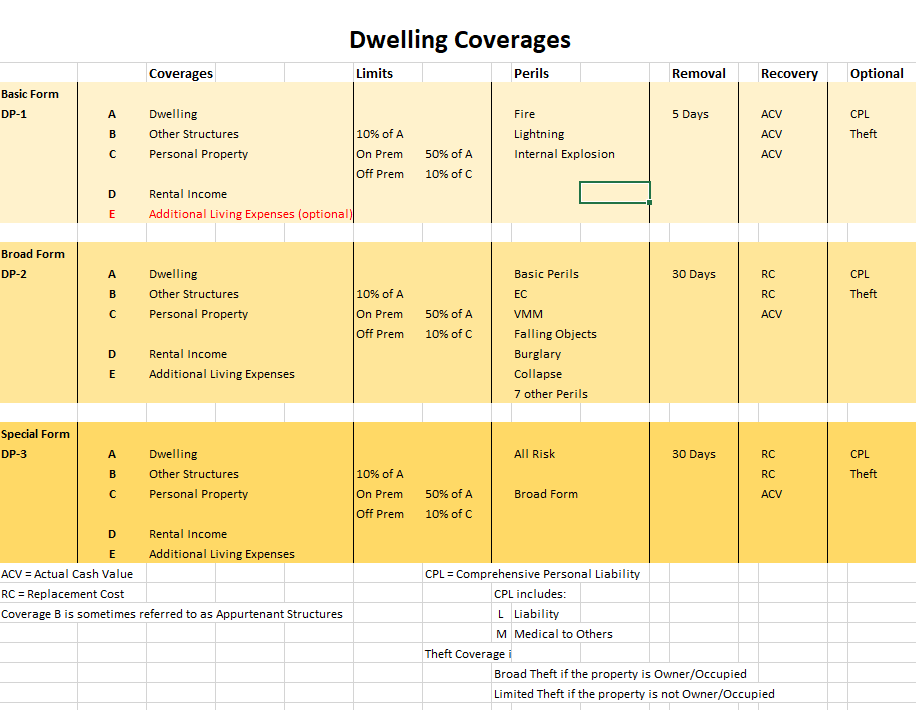This screenshot has height=710, width=916.
Task: Click the Limited Theft note cell
Action: click(634, 694)
